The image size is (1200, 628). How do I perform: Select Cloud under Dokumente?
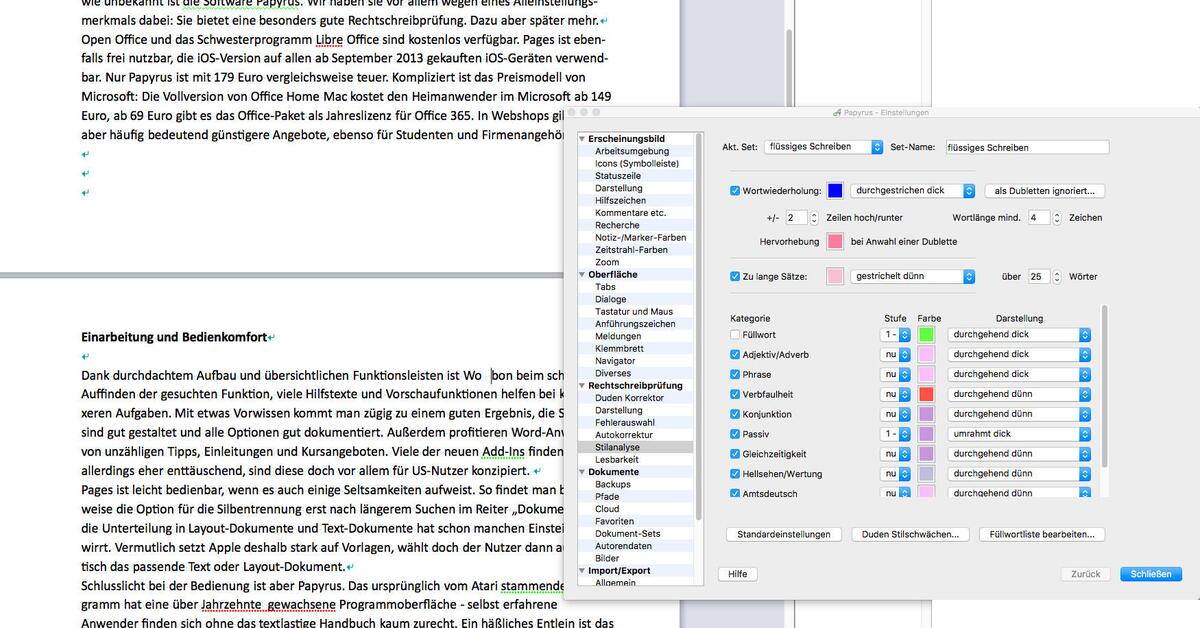point(607,508)
